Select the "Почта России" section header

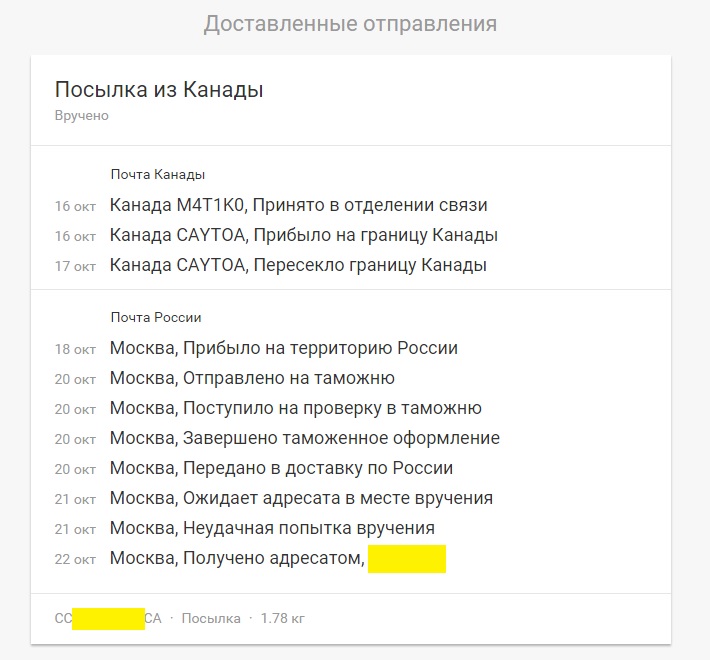pos(156,317)
